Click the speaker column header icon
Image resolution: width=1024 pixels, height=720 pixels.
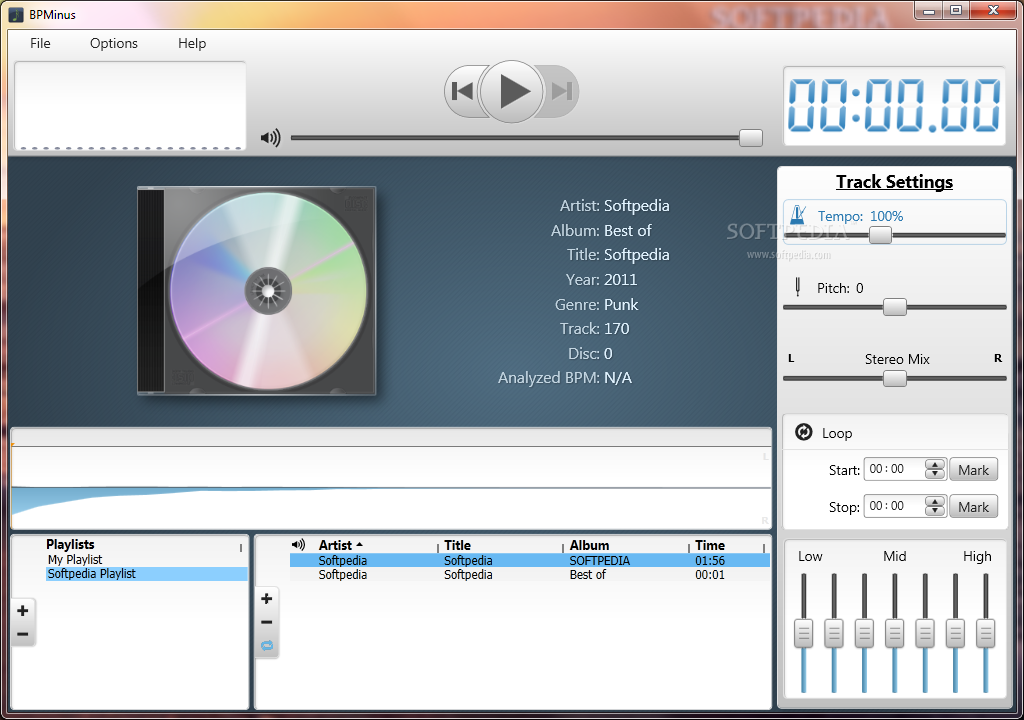pyautogui.click(x=298, y=544)
